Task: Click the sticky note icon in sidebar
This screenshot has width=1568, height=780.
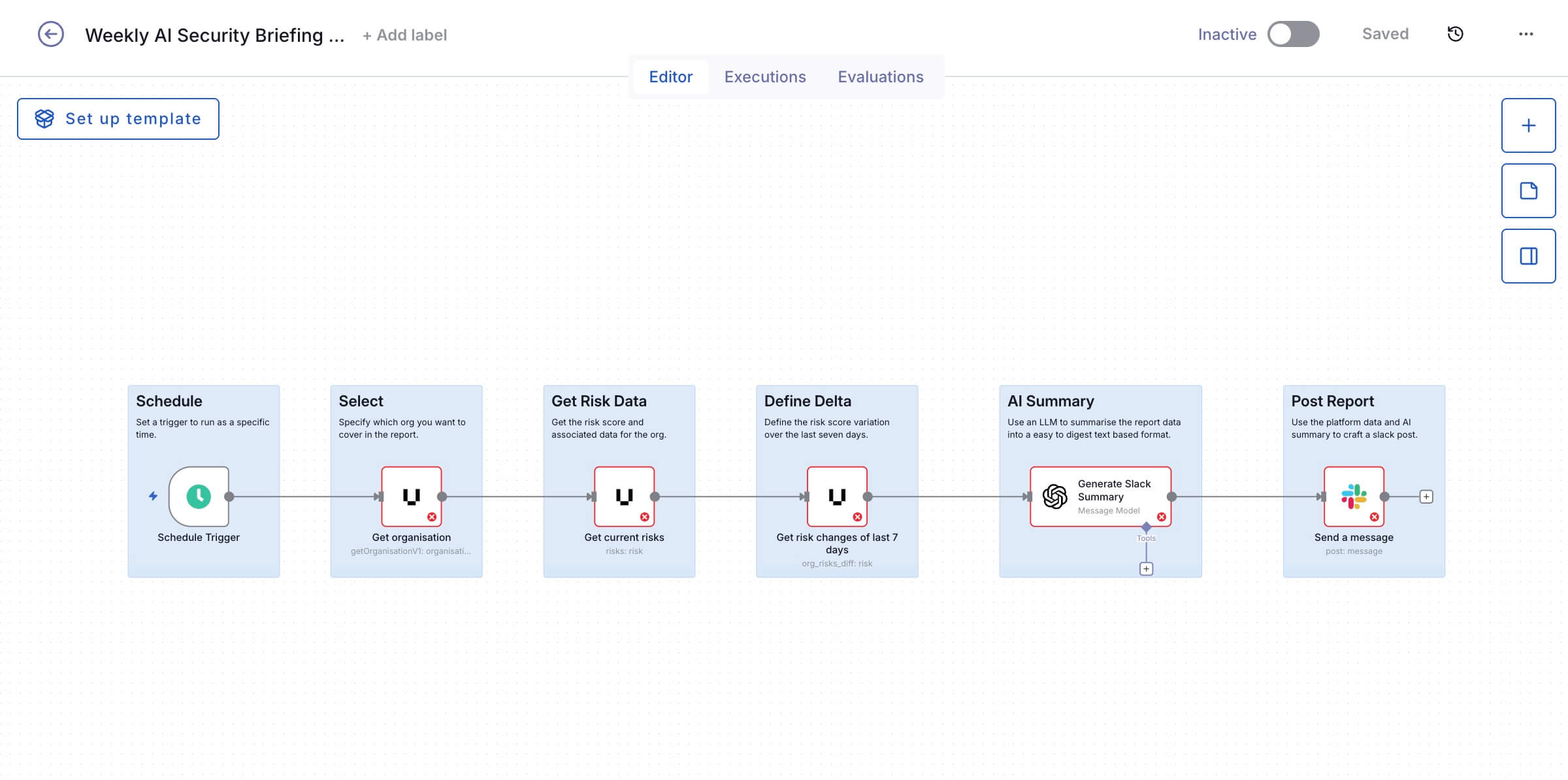Action: point(1529,190)
